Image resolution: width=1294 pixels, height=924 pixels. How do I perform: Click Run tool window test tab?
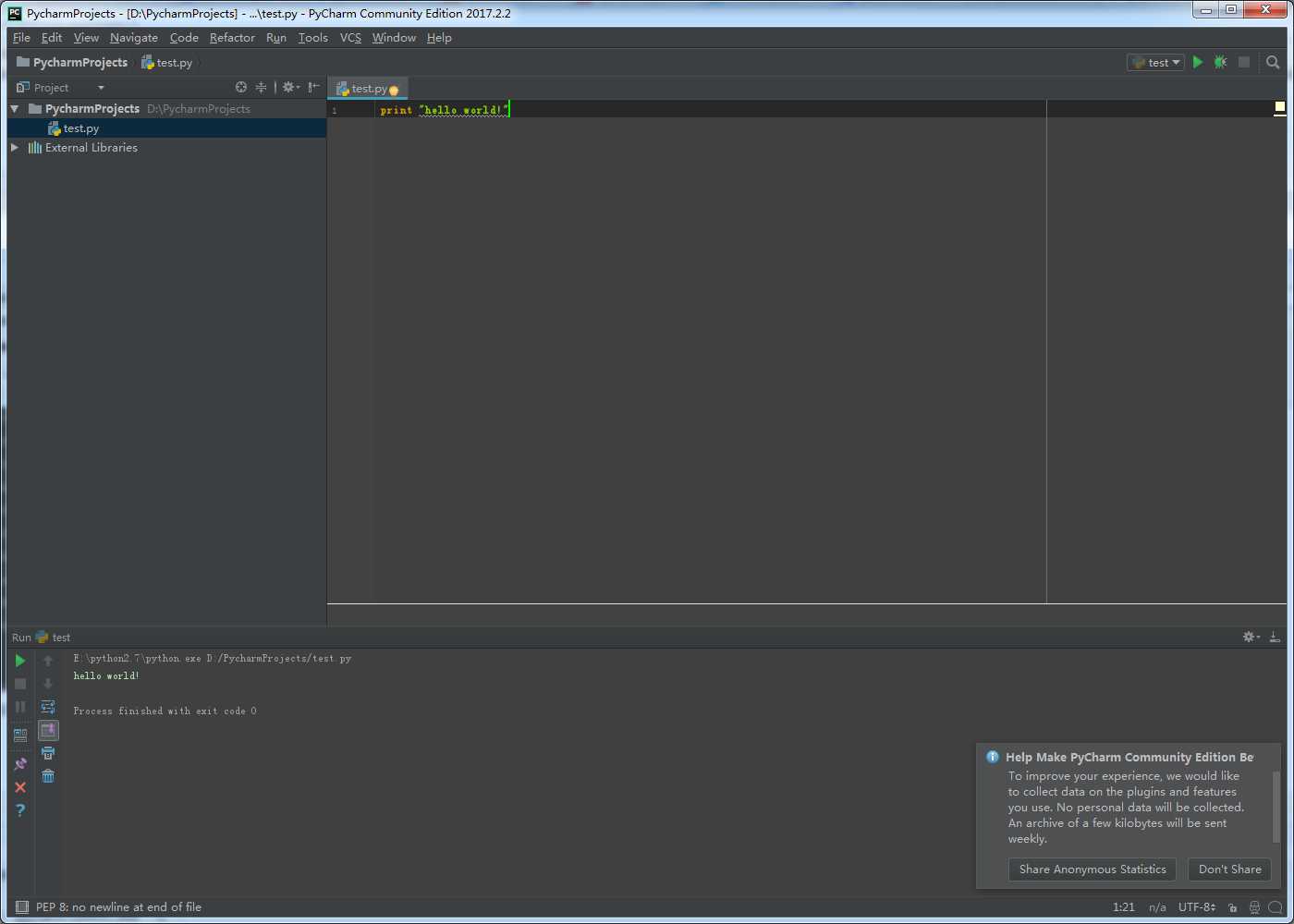(54, 638)
